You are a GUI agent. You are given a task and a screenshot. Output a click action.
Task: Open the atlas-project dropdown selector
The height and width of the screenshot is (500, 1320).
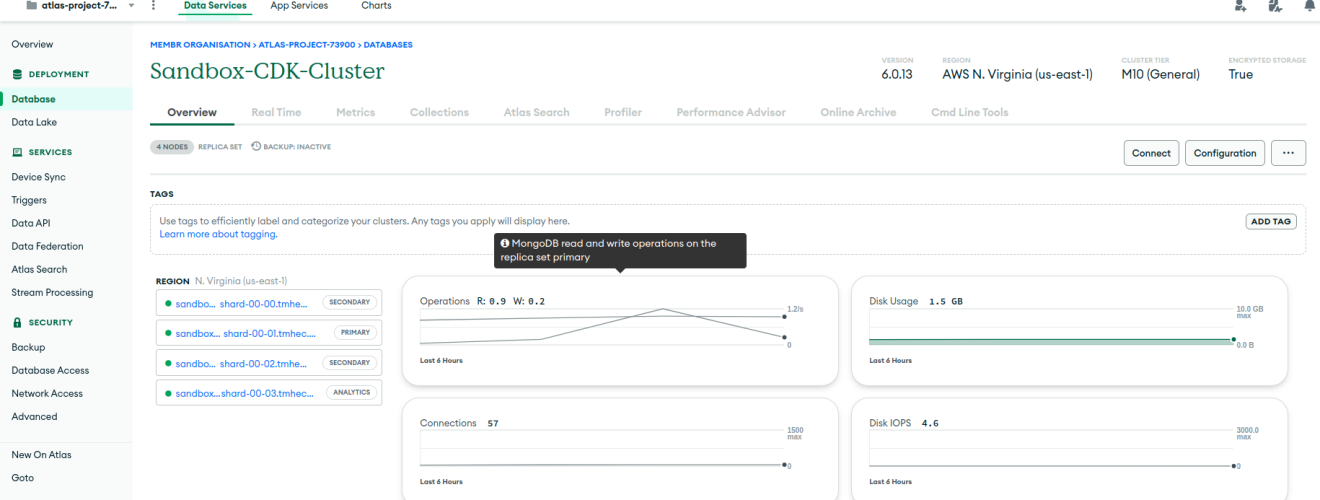click(82, 6)
